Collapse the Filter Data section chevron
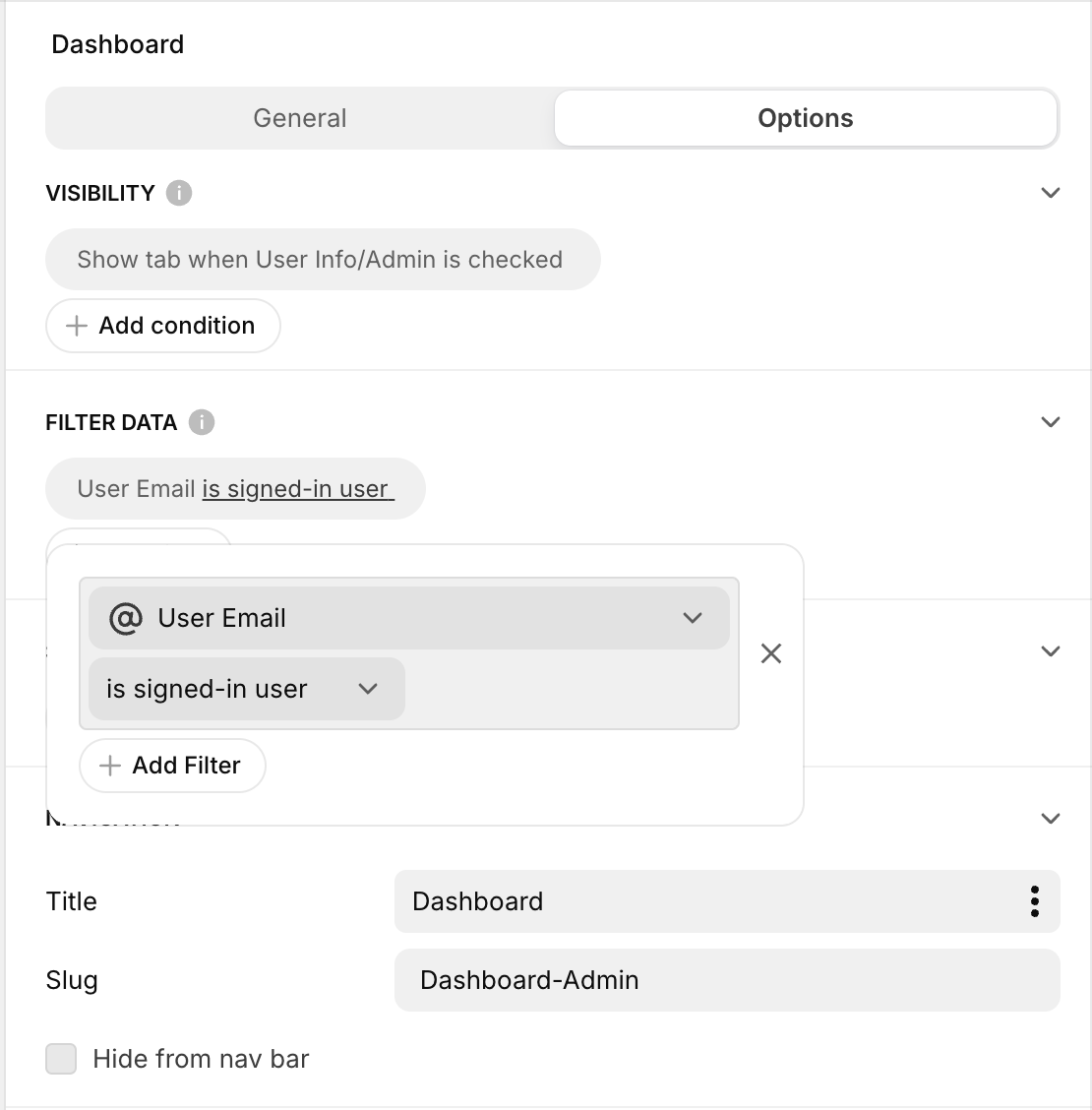The image size is (1092, 1110). coord(1051,422)
